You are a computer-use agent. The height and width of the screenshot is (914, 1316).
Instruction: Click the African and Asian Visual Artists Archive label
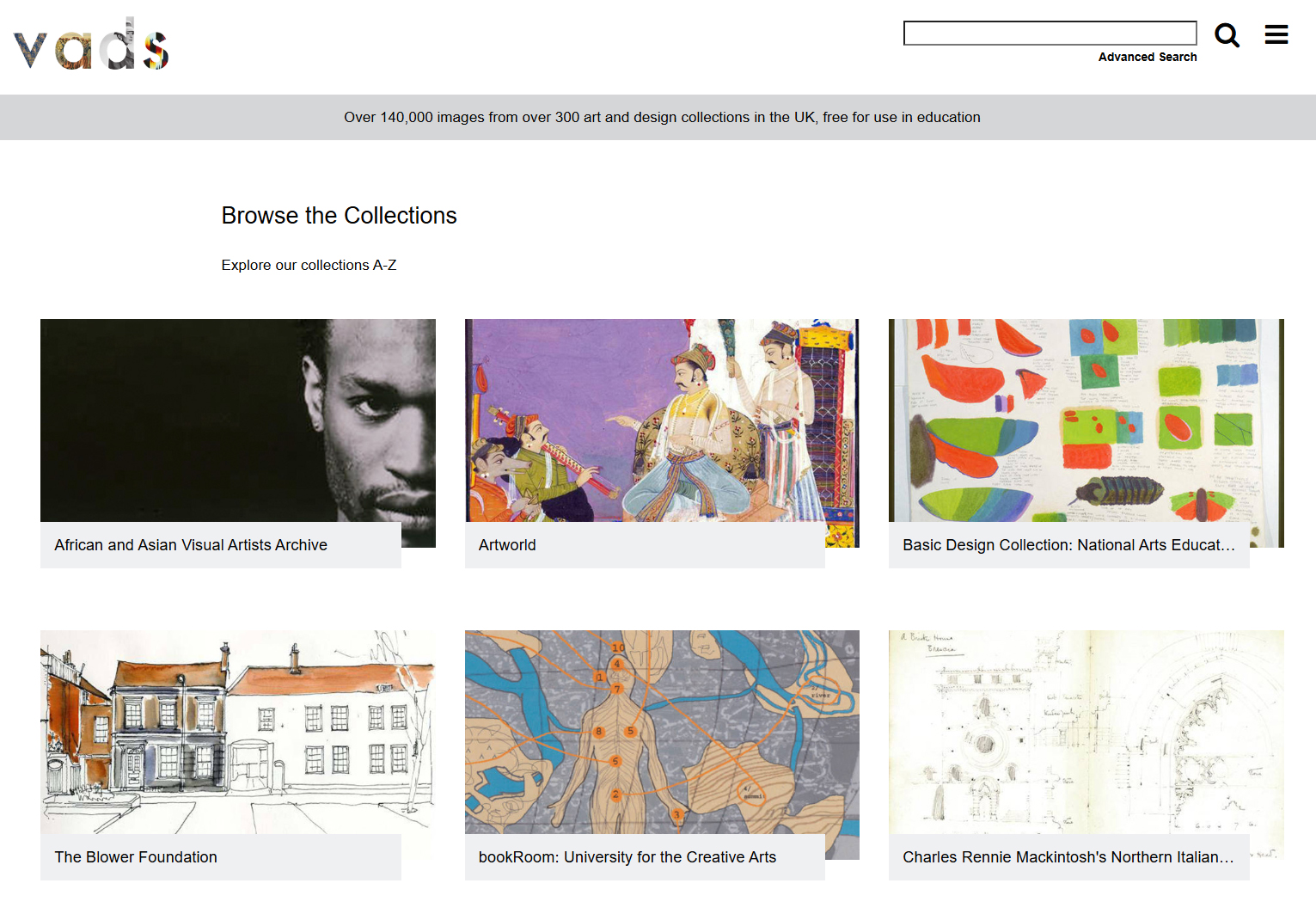[191, 545]
